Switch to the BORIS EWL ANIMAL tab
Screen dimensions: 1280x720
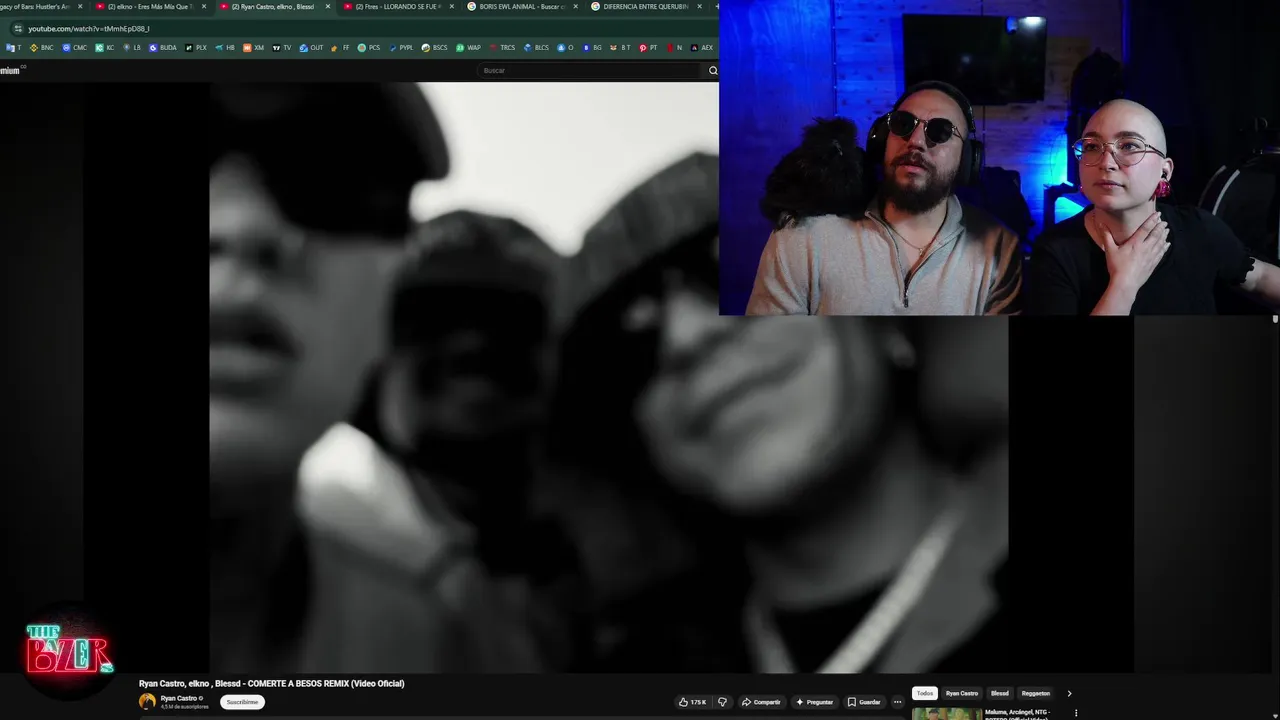(523, 6)
